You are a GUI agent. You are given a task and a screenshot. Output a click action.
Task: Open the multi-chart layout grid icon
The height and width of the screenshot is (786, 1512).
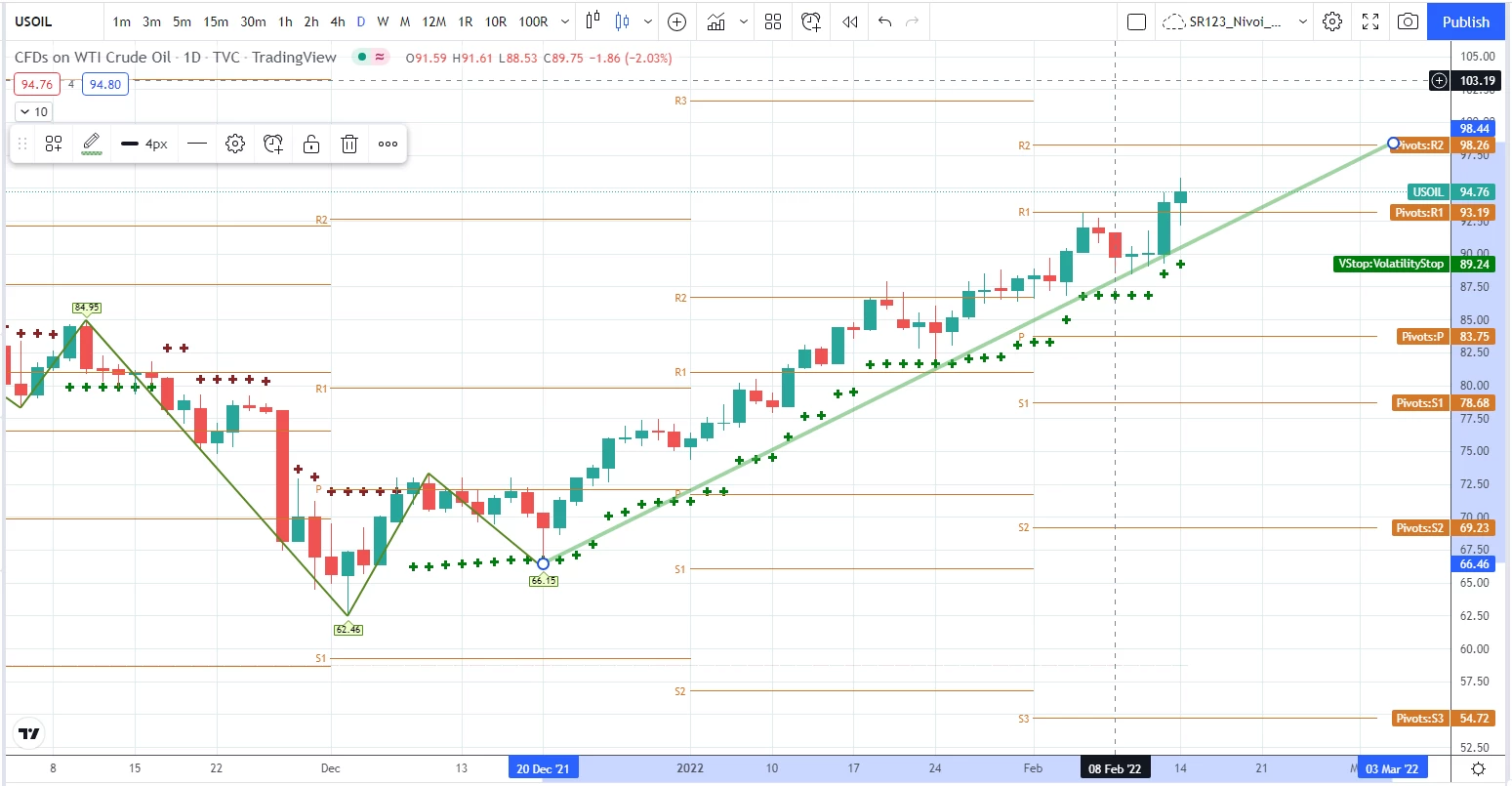click(773, 21)
